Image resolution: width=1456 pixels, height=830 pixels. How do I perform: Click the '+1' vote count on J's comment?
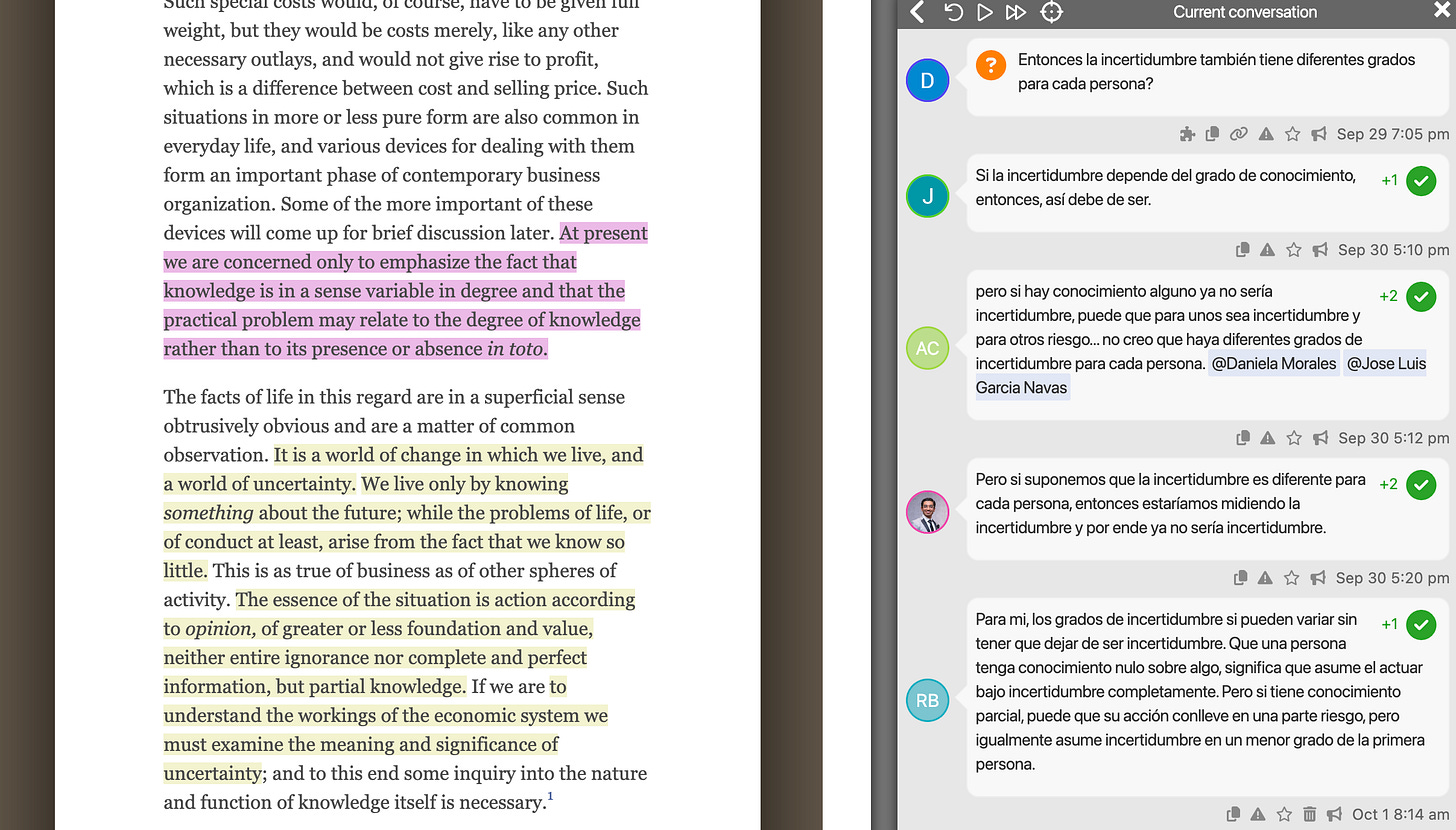click(x=1389, y=181)
